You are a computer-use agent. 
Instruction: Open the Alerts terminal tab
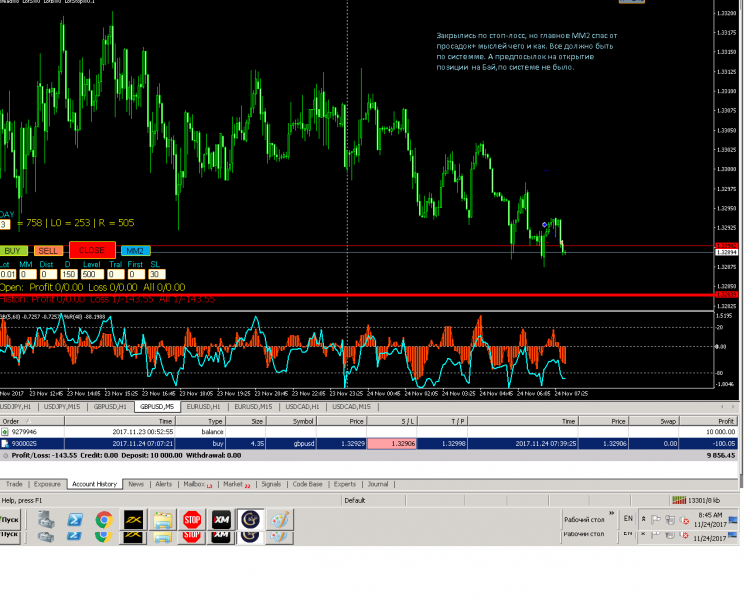164,484
